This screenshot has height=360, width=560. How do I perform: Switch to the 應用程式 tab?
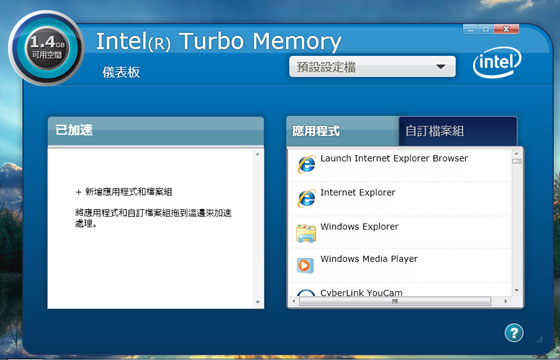click(343, 131)
